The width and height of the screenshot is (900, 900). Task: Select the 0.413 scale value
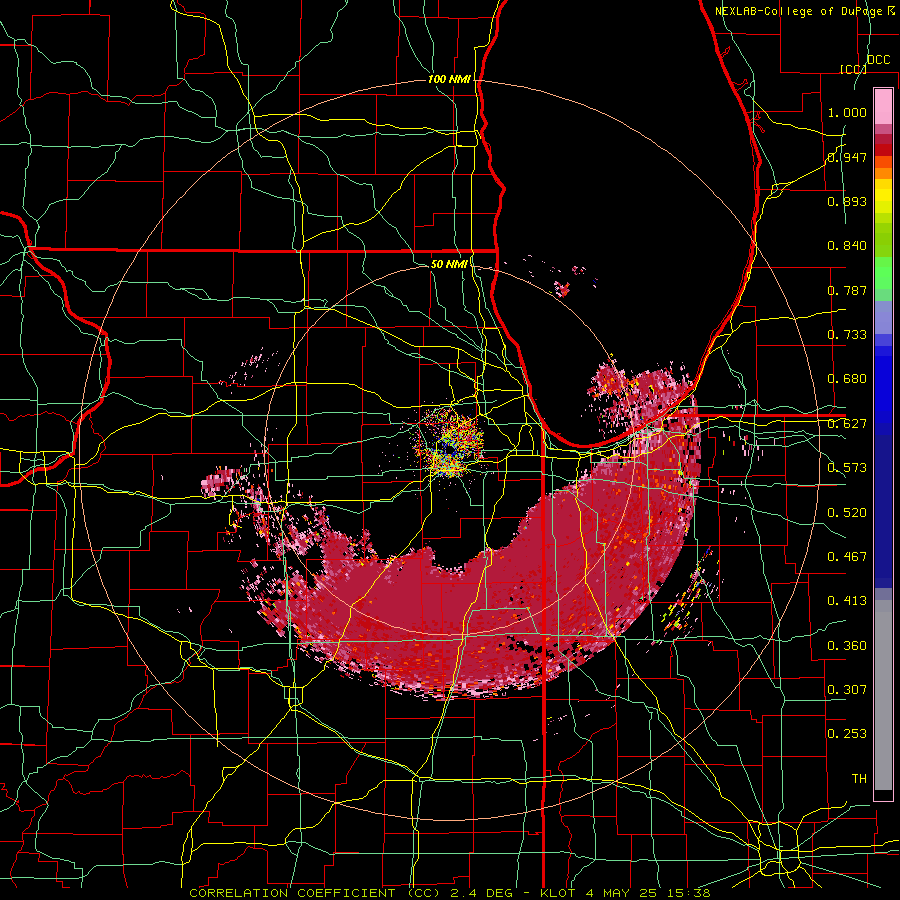[847, 601]
